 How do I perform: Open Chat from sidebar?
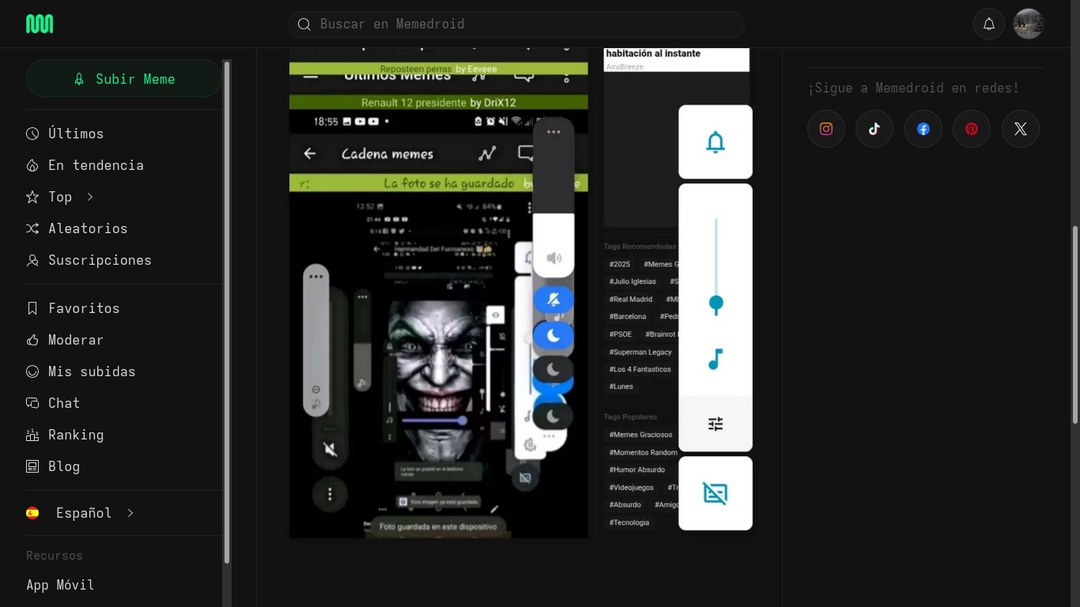tap(64, 404)
